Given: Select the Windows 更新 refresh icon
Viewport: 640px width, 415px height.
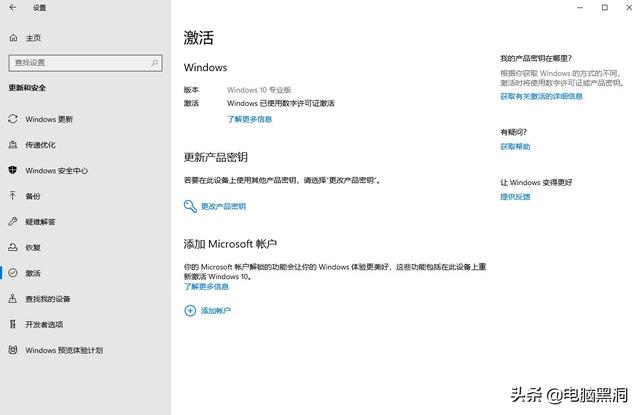Looking at the screenshot, I should coord(13,119).
